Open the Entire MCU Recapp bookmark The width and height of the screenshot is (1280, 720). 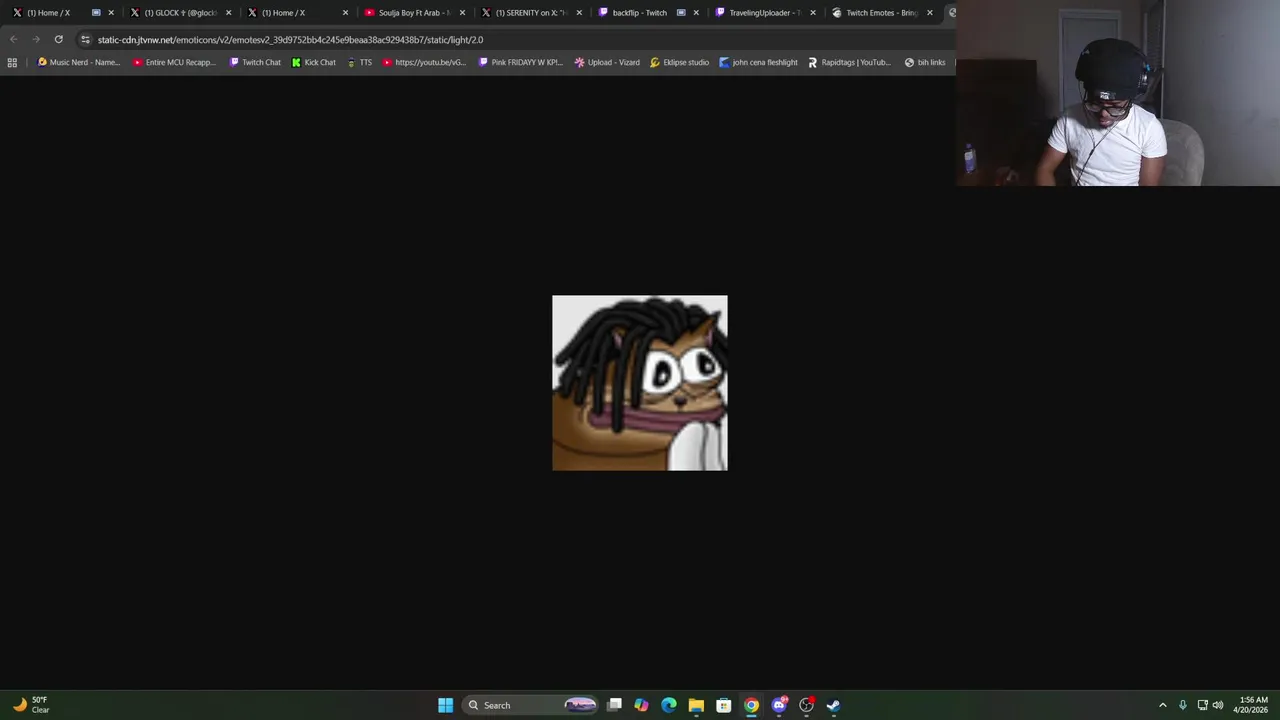click(174, 62)
